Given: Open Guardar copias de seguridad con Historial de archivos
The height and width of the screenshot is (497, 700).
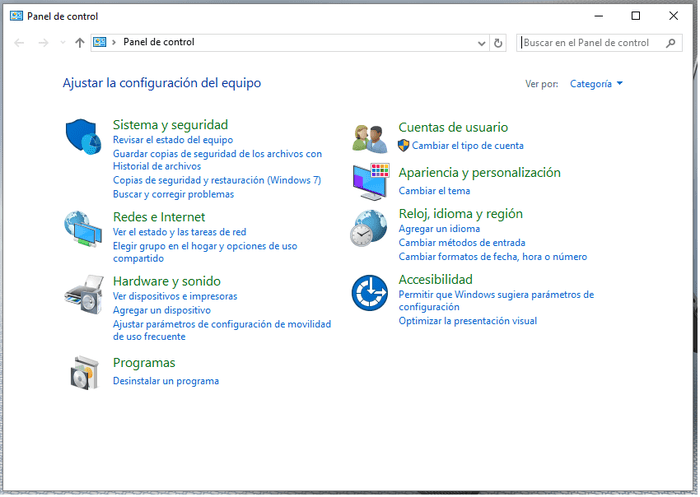Looking at the screenshot, I should (217, 160).
